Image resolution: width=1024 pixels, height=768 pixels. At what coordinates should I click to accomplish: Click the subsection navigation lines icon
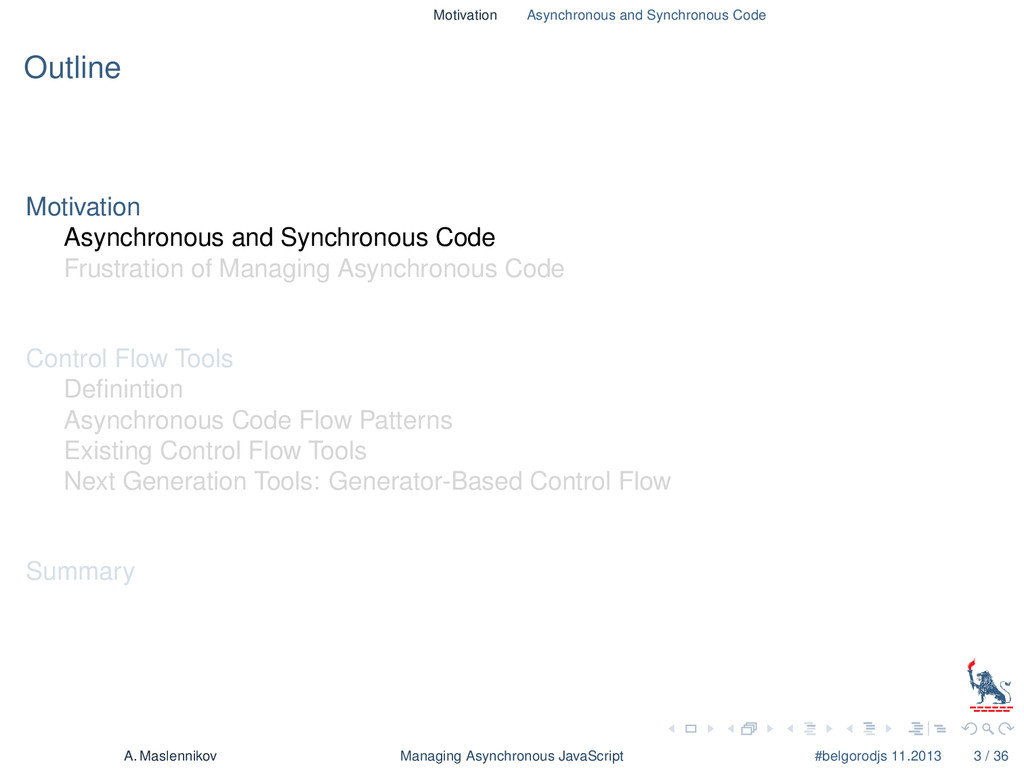coord(810,729)
